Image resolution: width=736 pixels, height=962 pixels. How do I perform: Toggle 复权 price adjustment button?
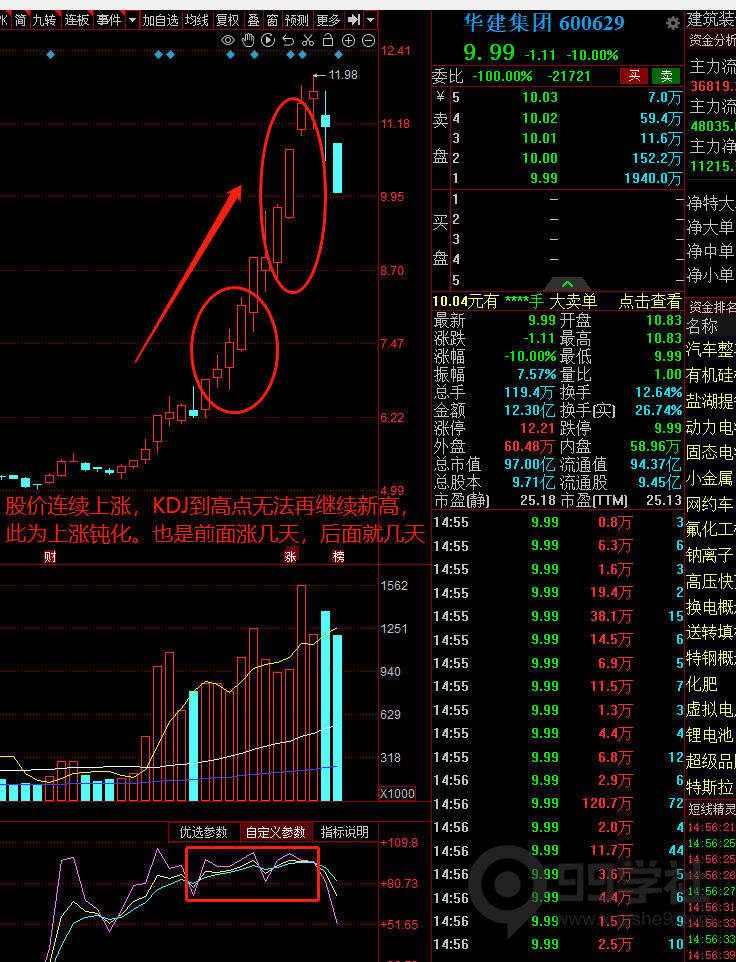[x=227, y=19]
